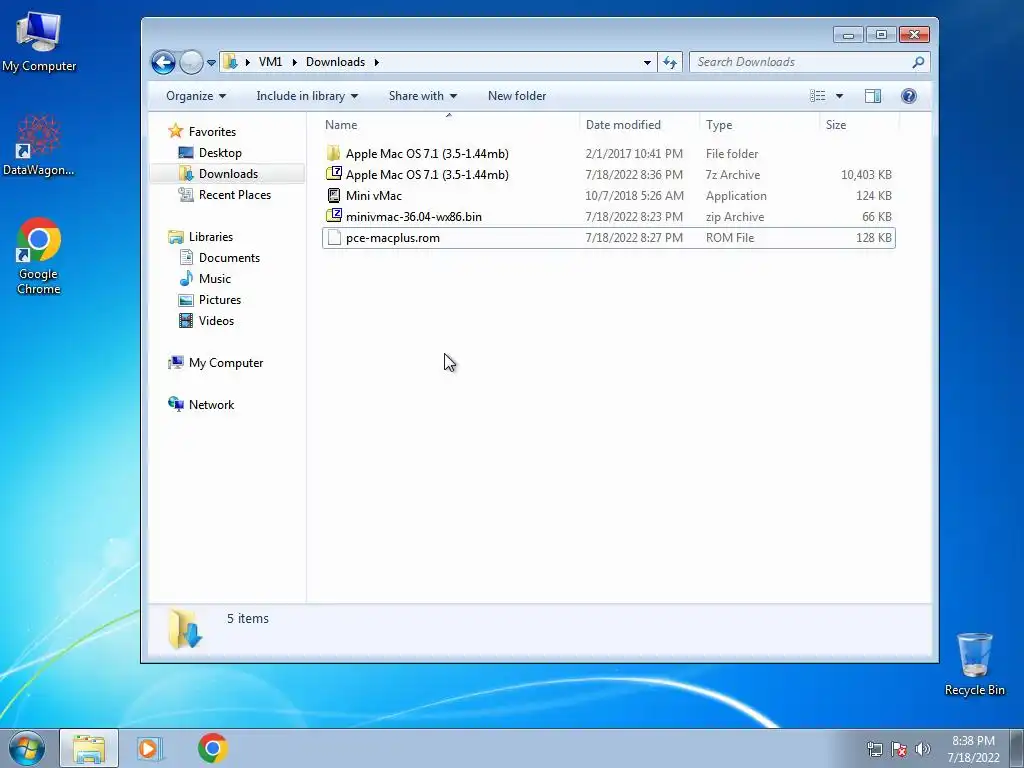The image size is (1024, 768).
Task: Open the Documents library
Action: 229,257
